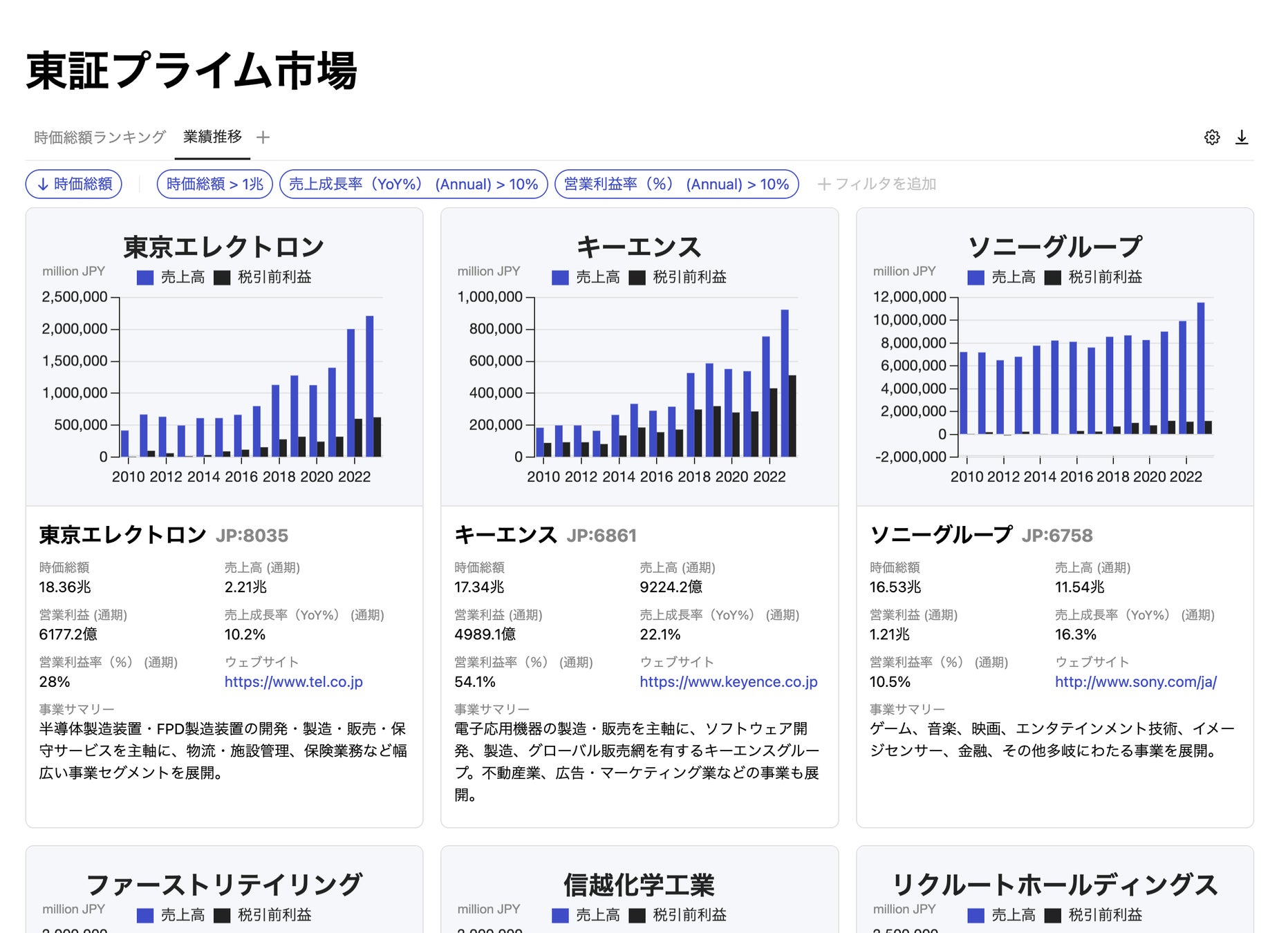Click the 11.54兆 revenue value
Viewport: 1288px width, 933px height.
point(1080,587)
